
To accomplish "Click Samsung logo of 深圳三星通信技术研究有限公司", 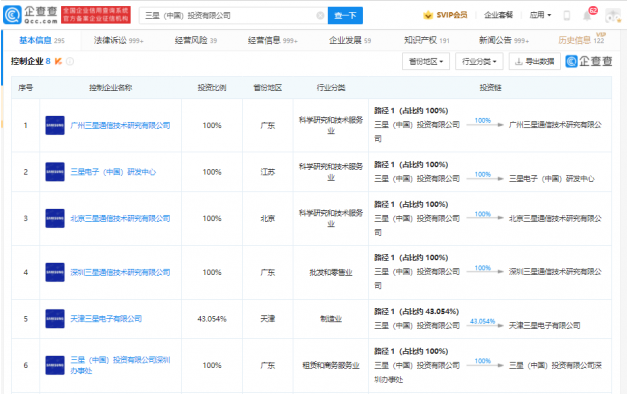I will click(x=55, y=272).
